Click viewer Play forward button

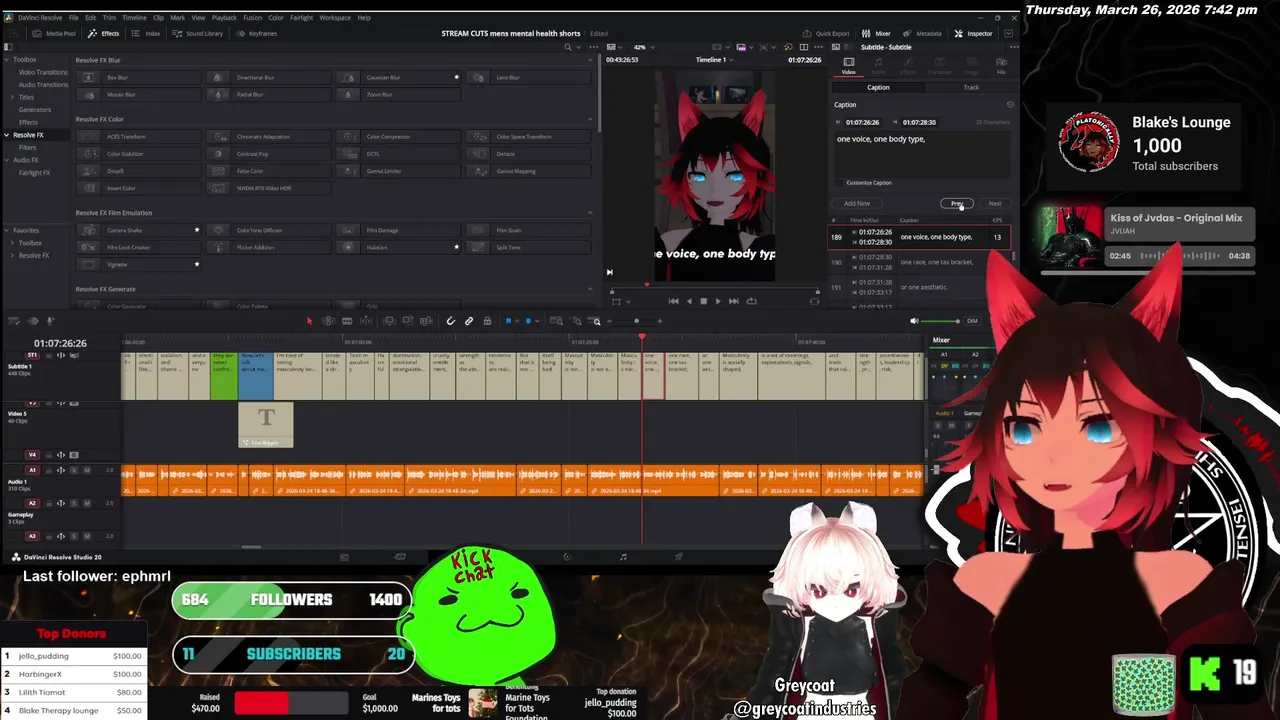pyautogui.click(x=718, y=301)
